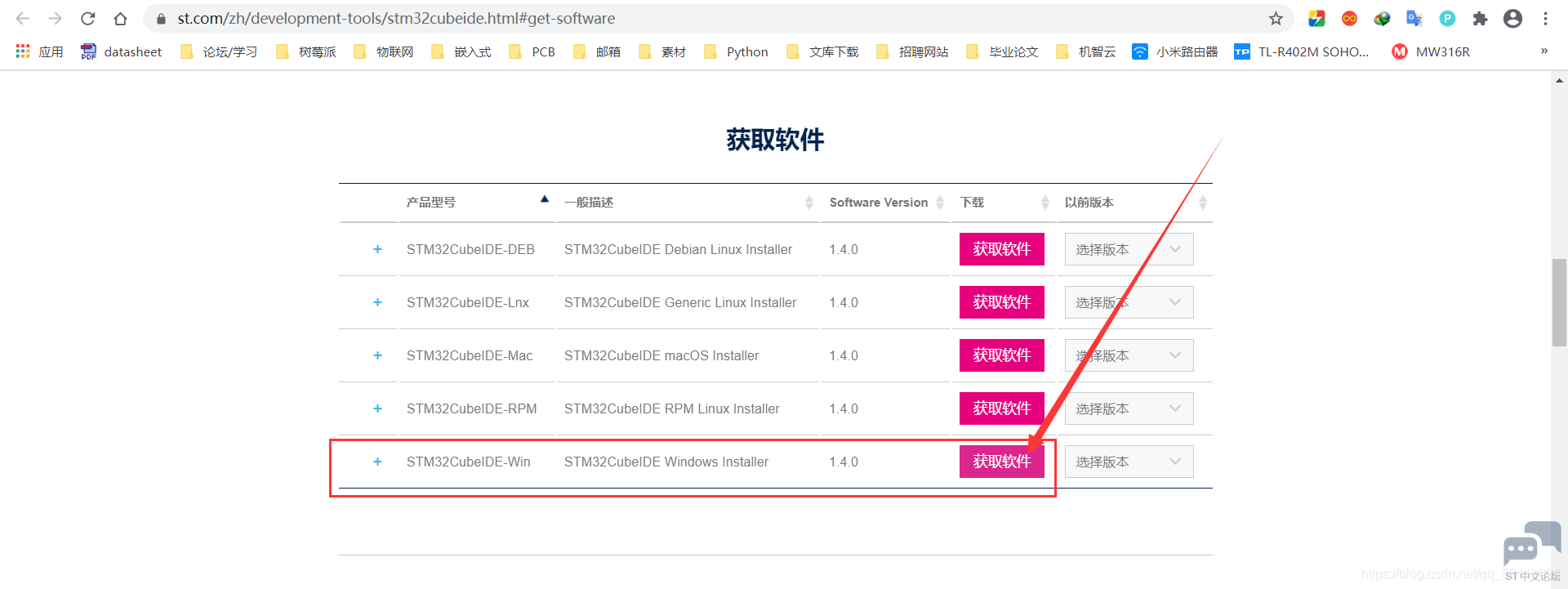Get software for STM32CubeIDE-DEB
The width and height of the screenshot is (1568, 589).
pyautogui.click(x=1002, y=249)
